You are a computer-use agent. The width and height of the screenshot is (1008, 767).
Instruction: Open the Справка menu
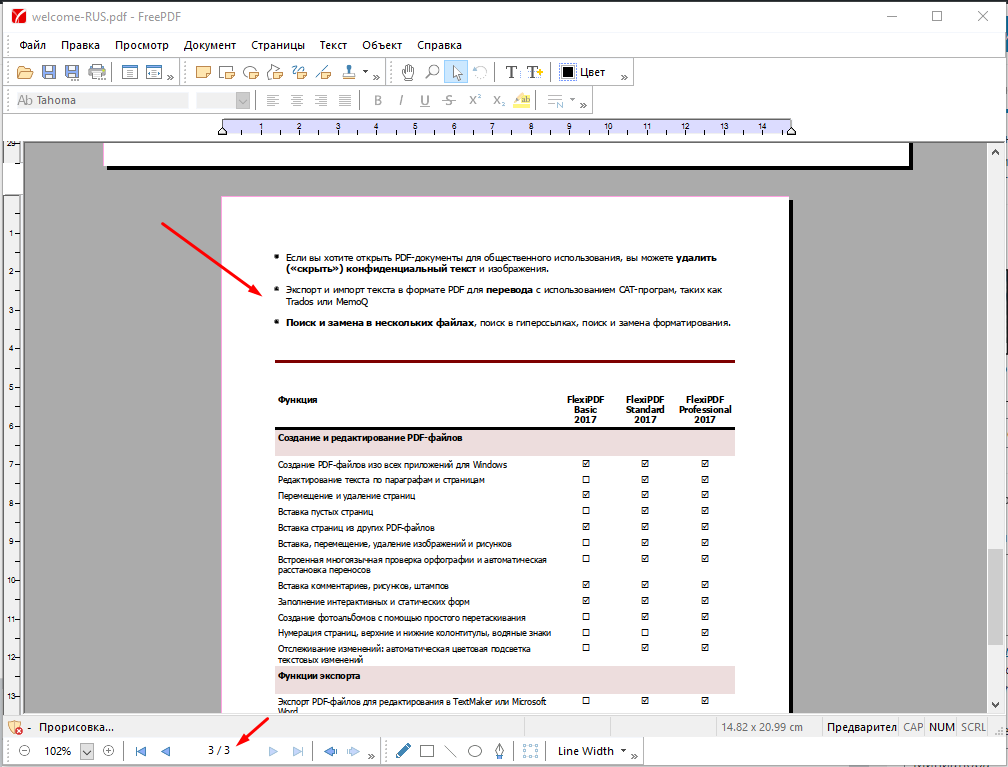tap(439, 45)
